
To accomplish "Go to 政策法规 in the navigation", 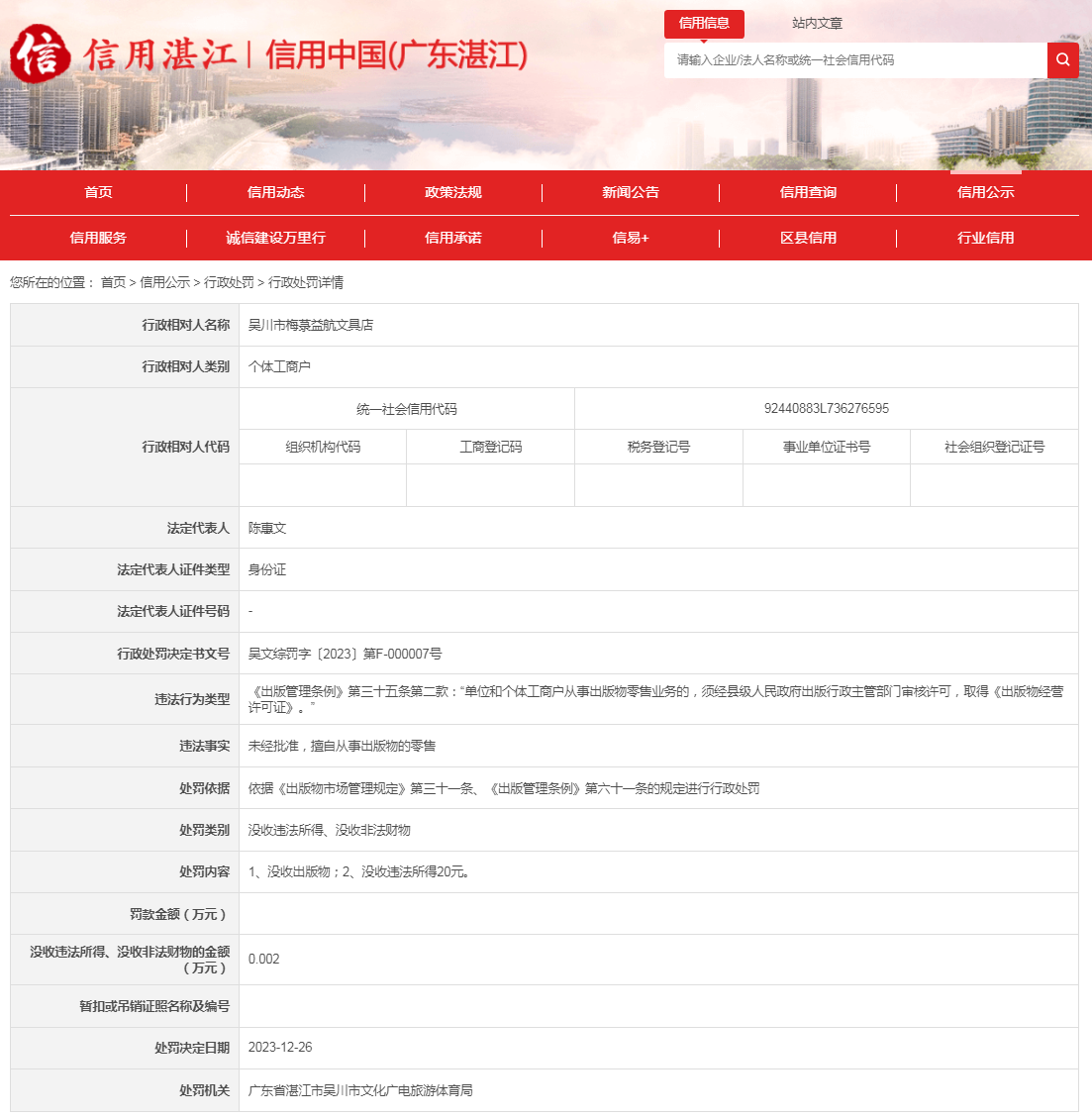I will (452, 193).
